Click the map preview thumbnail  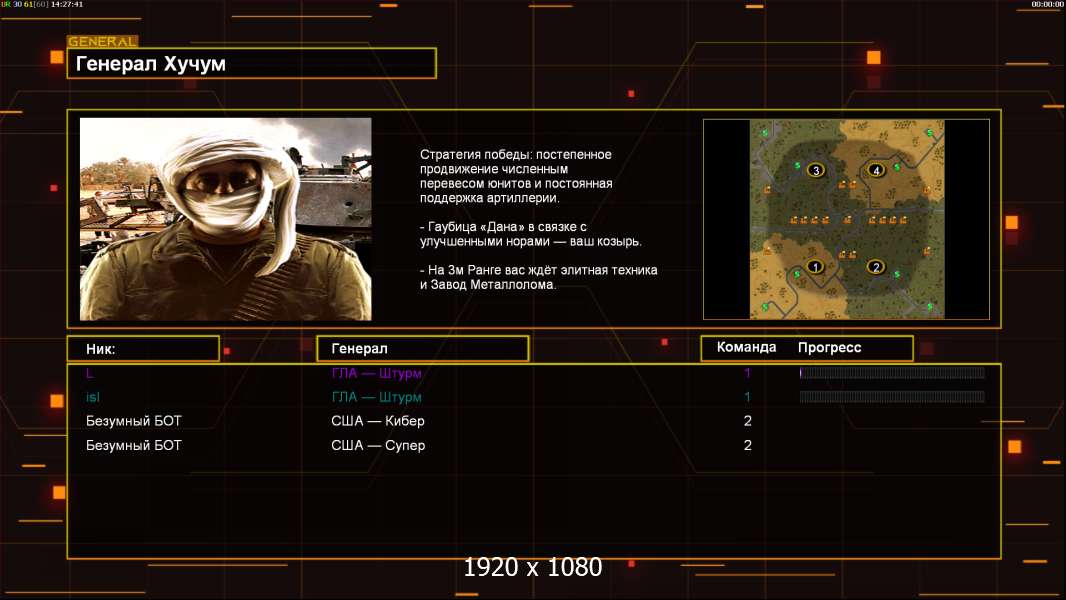[x=846, y=219]
